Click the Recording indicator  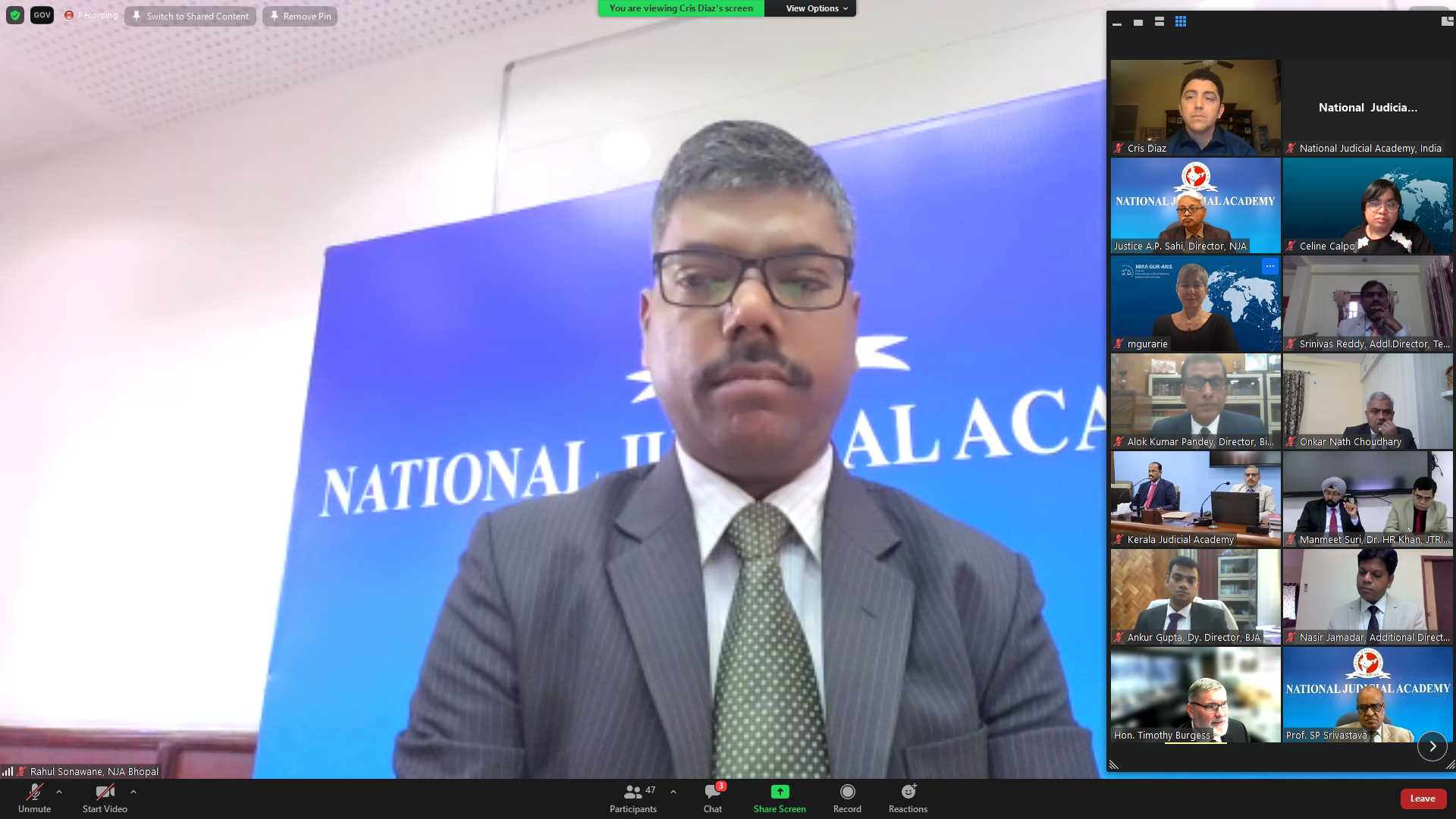click(91, 15)
